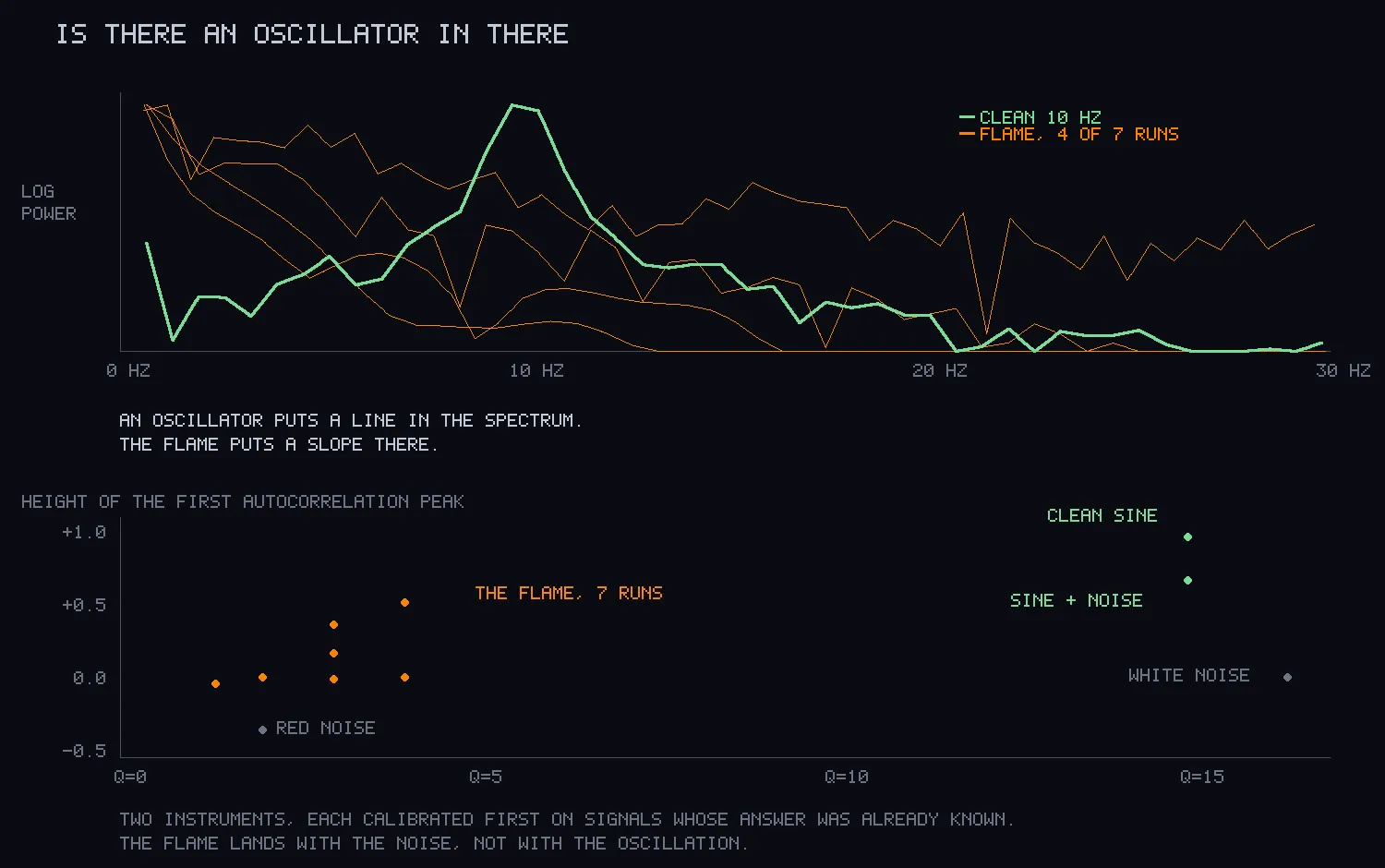Image resolution: width=1385 pixels, height=868 pixels.
Task: Select caption "AN OSCILLATOR PUTS A LINE IN THE SPECTRUM."
Action: click(x=351, y=420)
